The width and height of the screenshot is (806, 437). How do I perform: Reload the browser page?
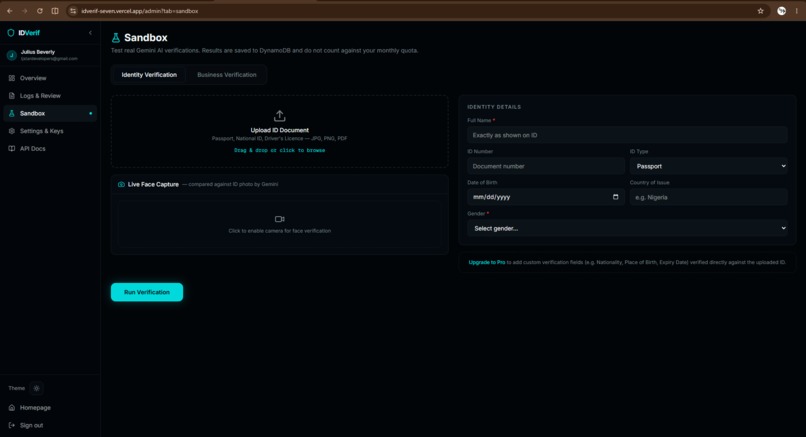tap(40, 11)
